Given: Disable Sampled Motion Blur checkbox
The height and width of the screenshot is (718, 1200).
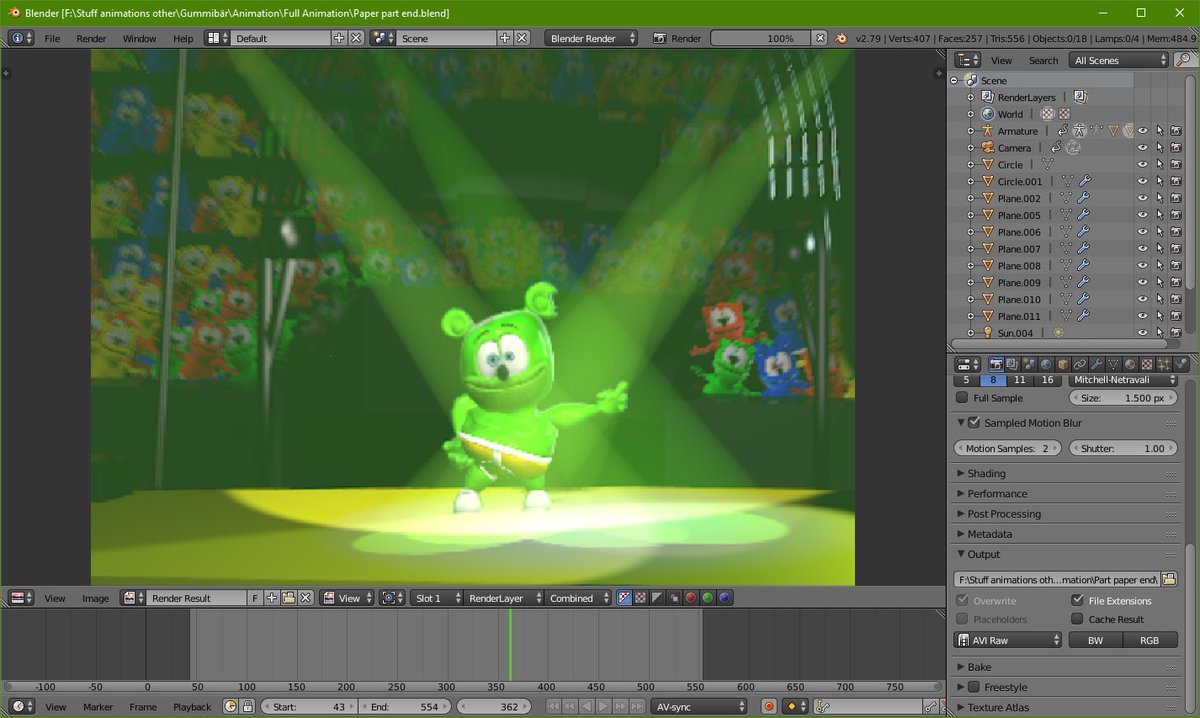Looking at the screenshot, I should tap(974, 423).
